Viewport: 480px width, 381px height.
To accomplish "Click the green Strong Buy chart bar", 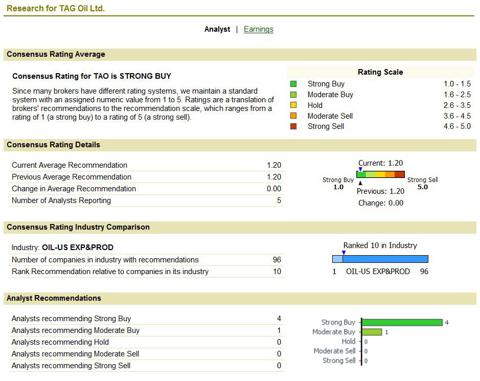I will pyautogui.click(x=402, y=323).
